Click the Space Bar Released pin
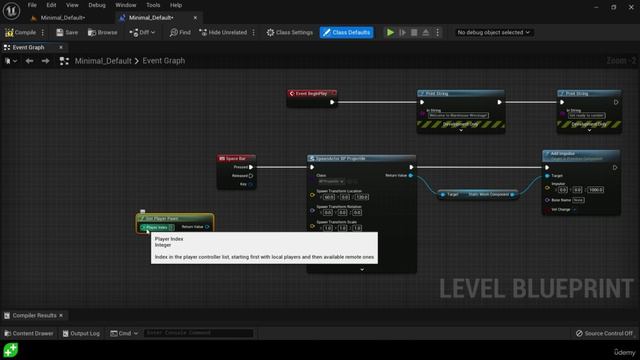The width and height of the screenshot is (640, 360). [251, 176]
